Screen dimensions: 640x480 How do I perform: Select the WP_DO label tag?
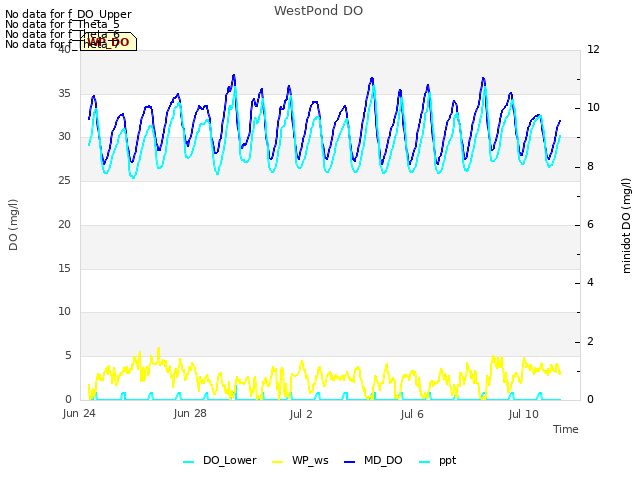coord(108,42)
